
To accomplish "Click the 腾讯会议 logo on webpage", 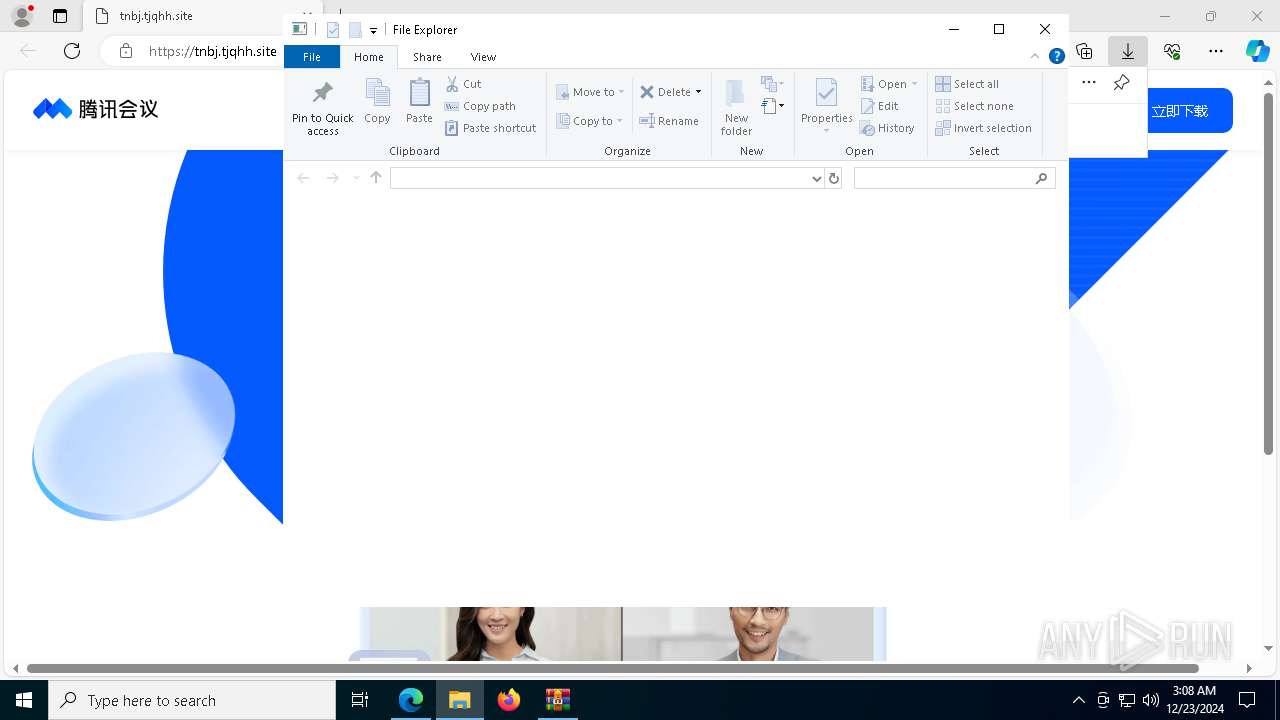I will pos(95,109).
